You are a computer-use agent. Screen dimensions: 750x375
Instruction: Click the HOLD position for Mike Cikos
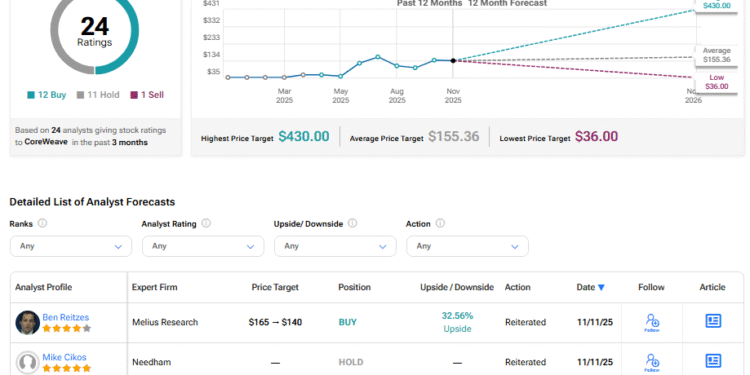pyautogui.click(x=351, y=362)
